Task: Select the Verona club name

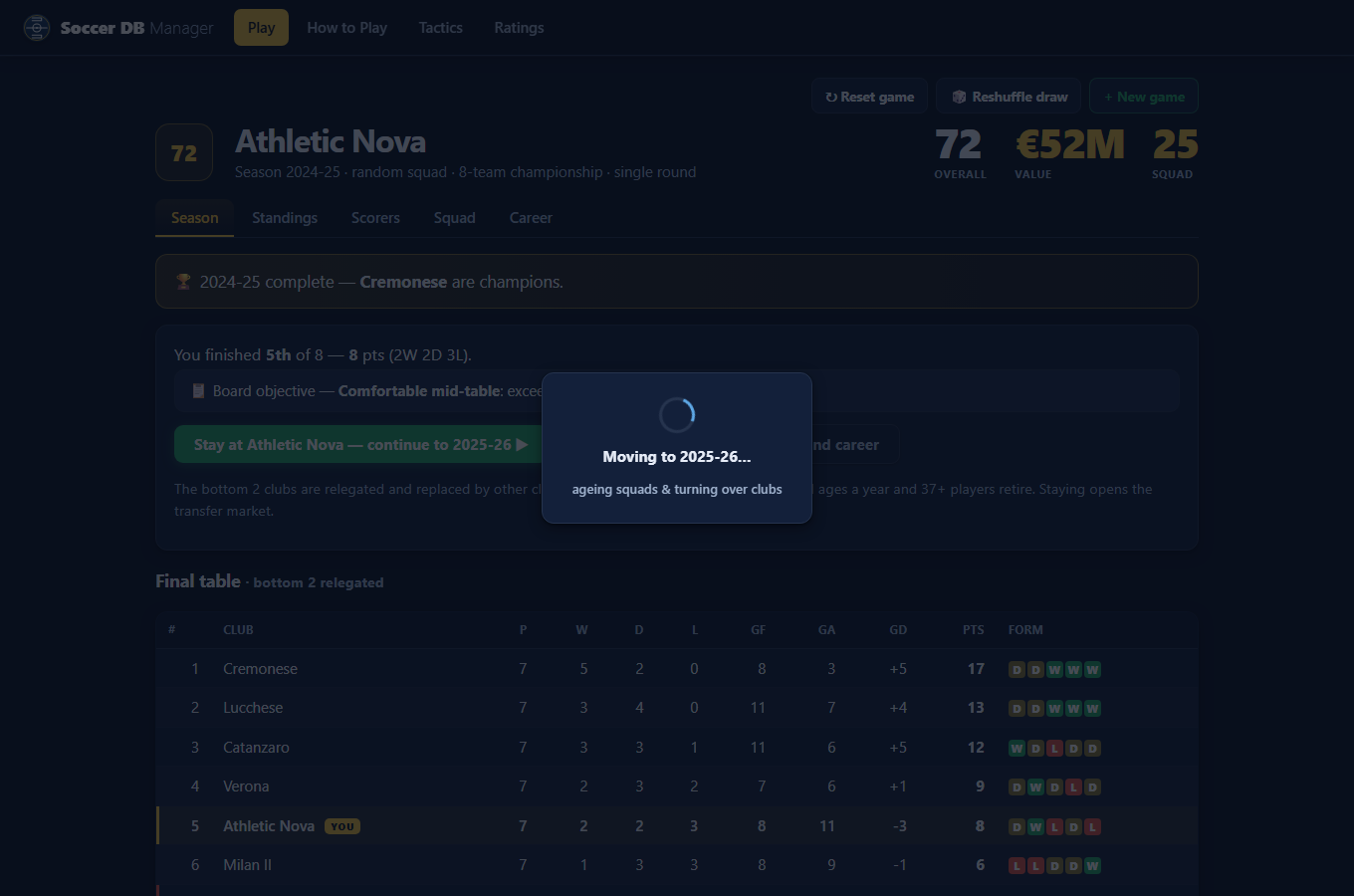Action: (246, 786)
